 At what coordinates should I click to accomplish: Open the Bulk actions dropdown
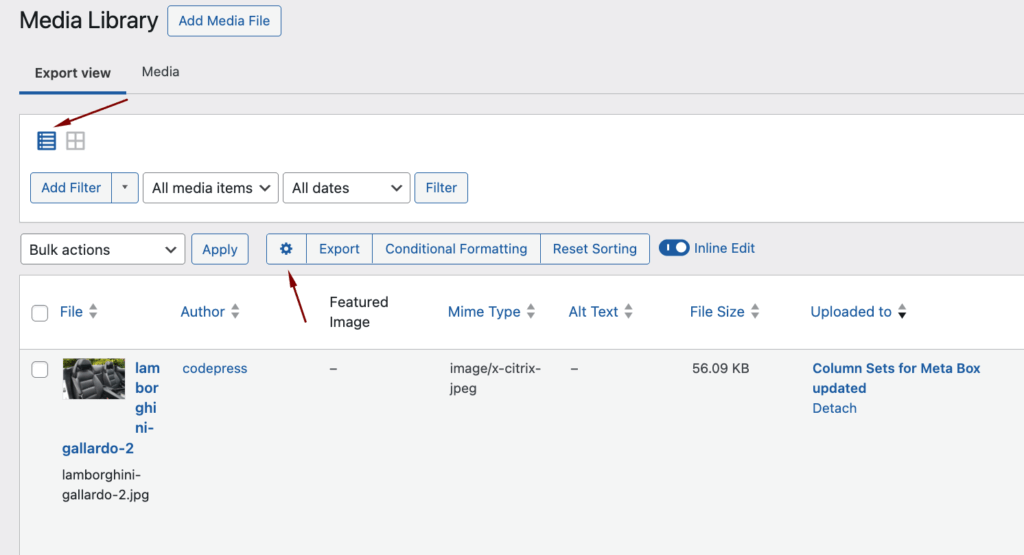click(x=103, y=250)
